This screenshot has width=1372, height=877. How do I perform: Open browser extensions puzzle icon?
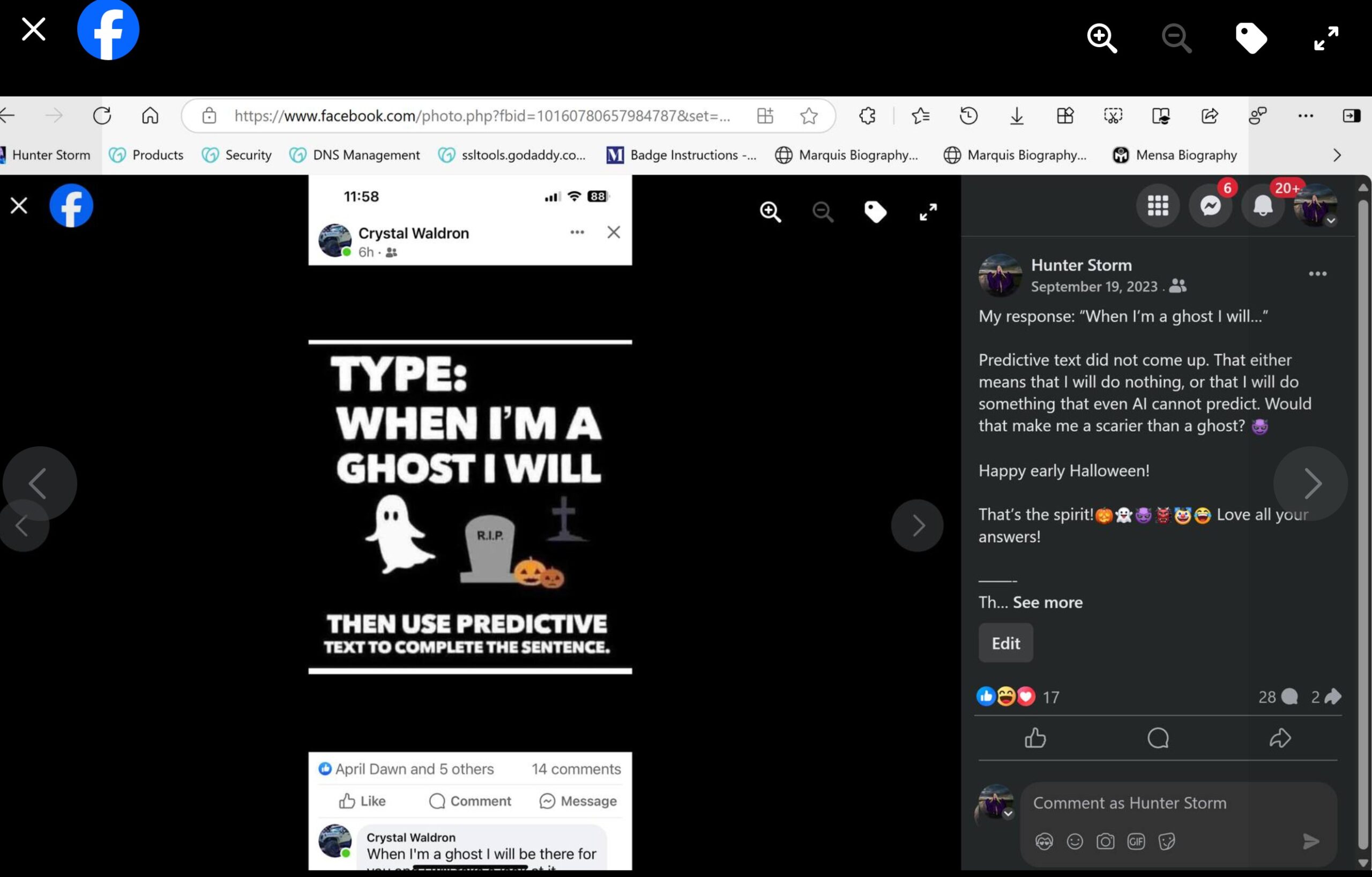[x=867, y=116]
